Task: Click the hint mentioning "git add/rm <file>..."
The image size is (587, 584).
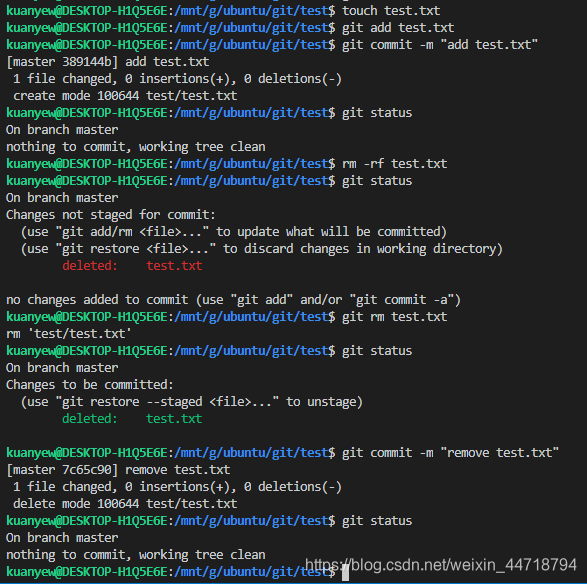Action: click(x=234, y=232)
